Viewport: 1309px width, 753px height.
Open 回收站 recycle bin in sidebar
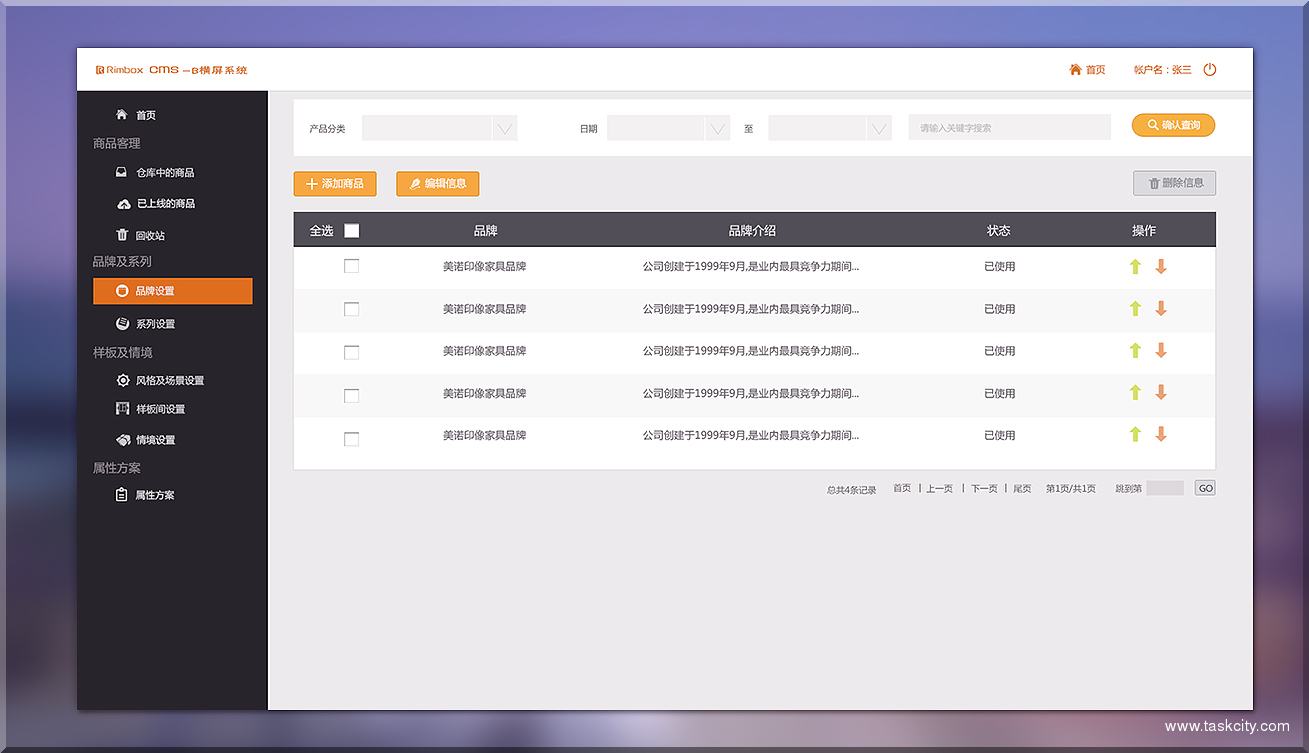pos(150,236)
